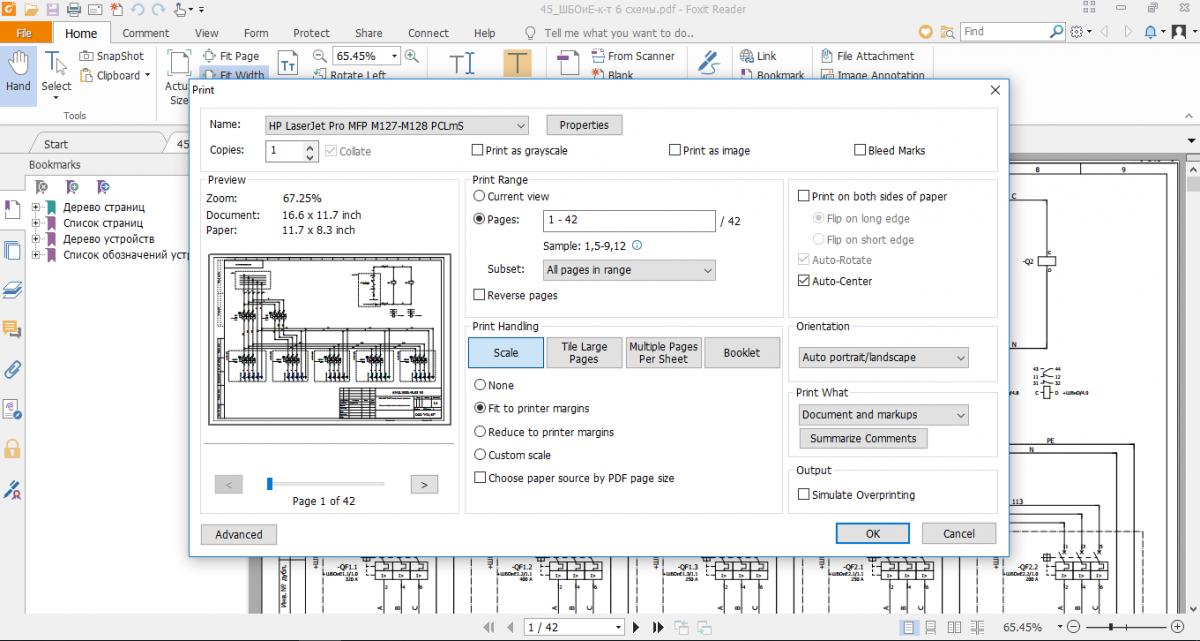Image resolution: width=1200 pixels, height=641 pixels.
Task: Open the layers panel in sidebar
Action: pyautogui.click(x=13, y=290)
